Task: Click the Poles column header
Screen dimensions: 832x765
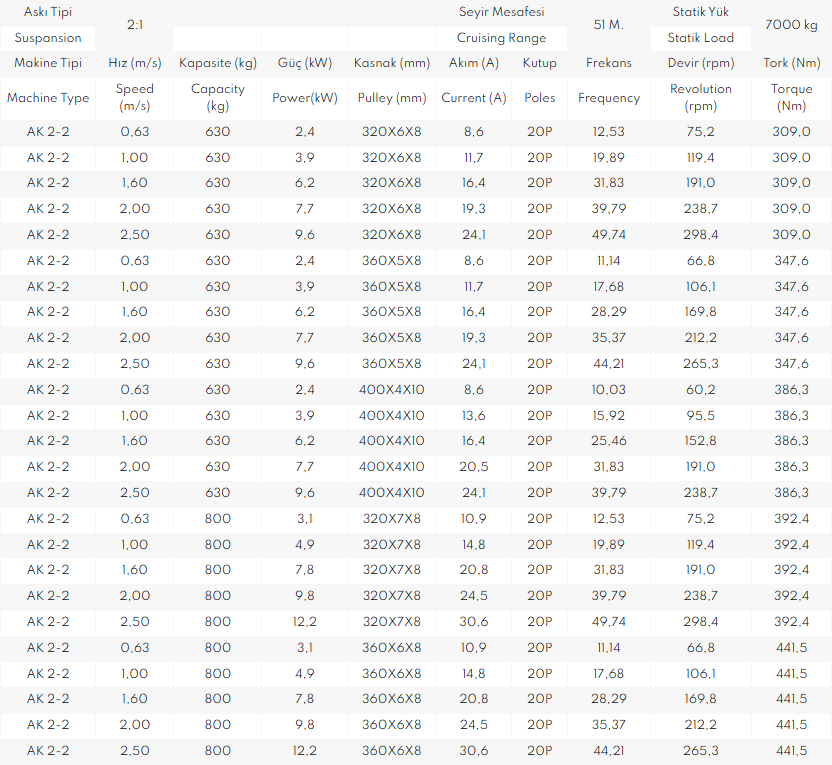Action: click(x=540, y=98)
